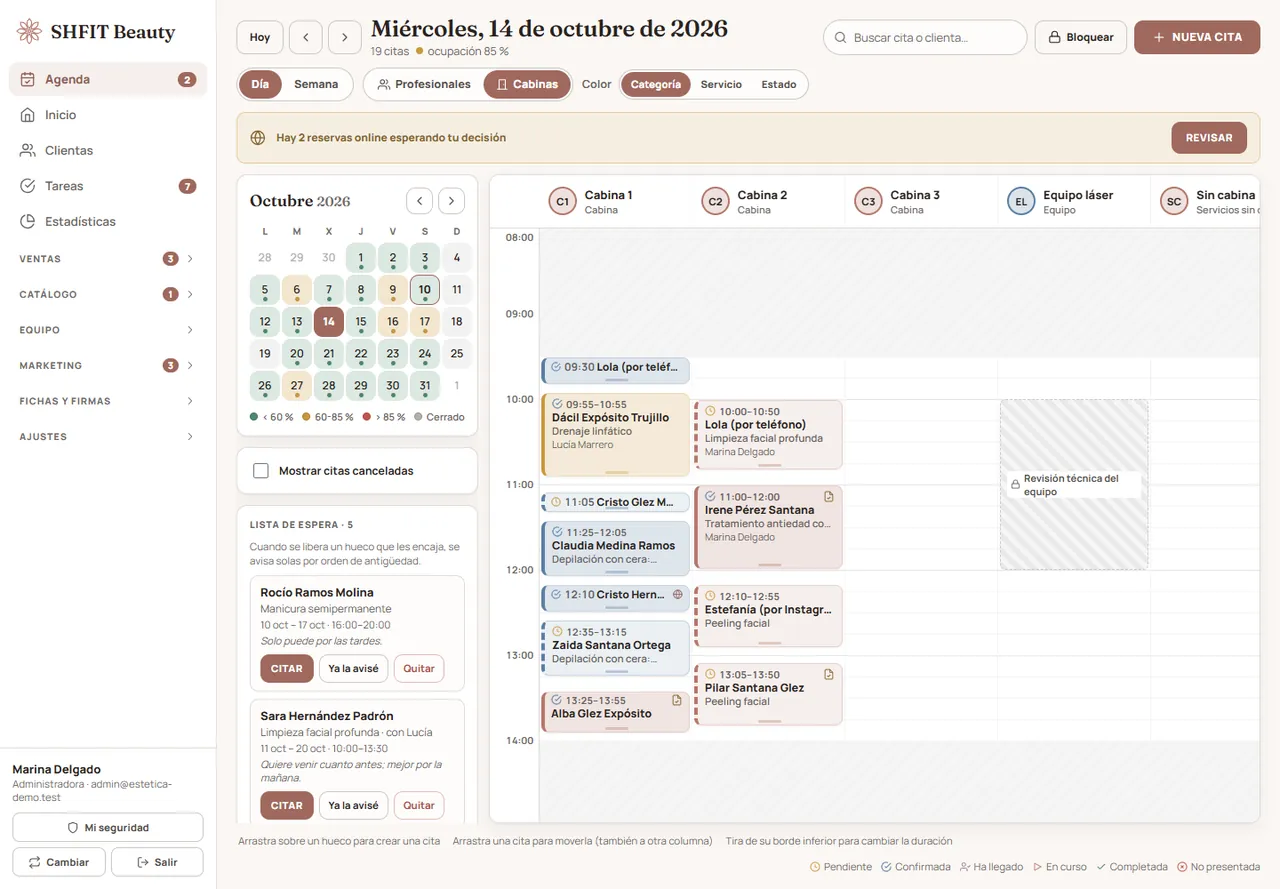Expand the Ventas sidebar section

[x=108, y=259]
